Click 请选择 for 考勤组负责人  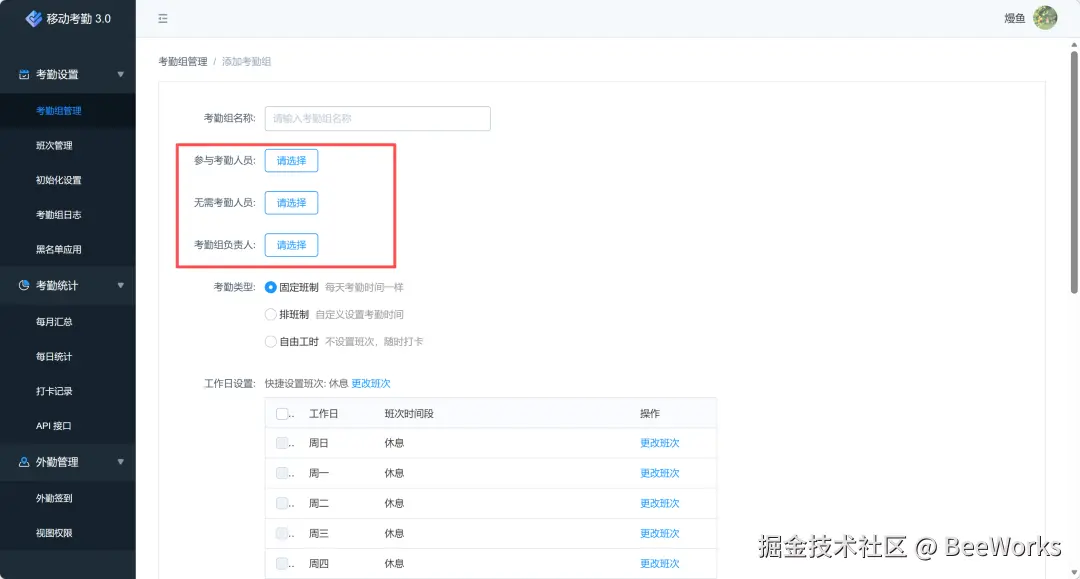click(291, 245)
